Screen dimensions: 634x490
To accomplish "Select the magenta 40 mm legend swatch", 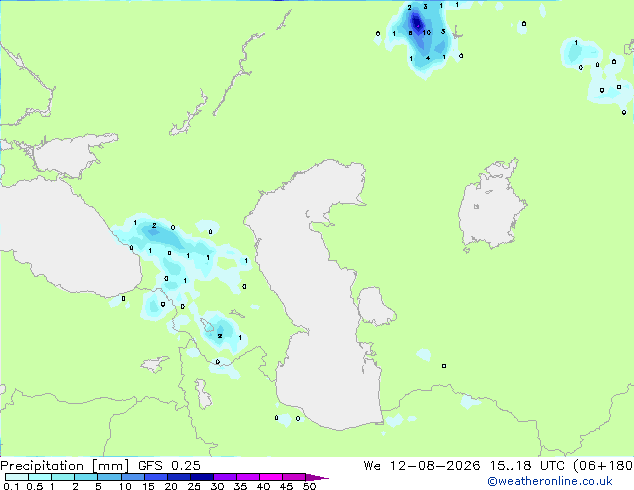I will click(271, 477).
